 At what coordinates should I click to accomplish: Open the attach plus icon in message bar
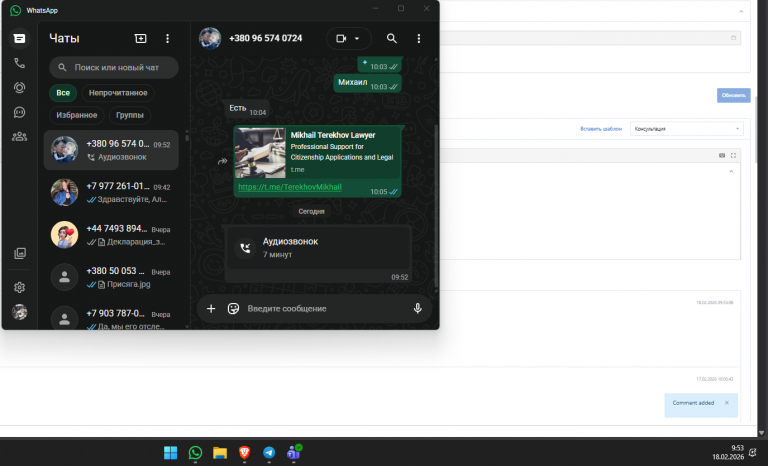click(211, 308)
